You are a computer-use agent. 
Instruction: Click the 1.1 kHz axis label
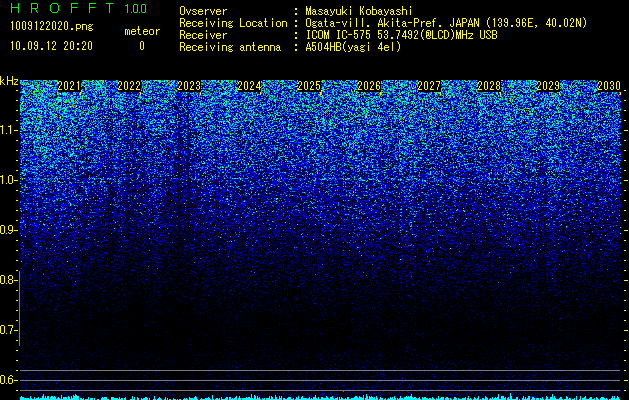(x=7, y=130)
